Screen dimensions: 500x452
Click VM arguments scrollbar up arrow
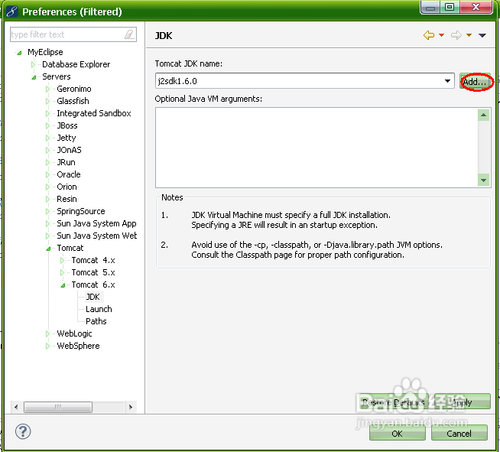pyautogui.click(x=484, y=115)
